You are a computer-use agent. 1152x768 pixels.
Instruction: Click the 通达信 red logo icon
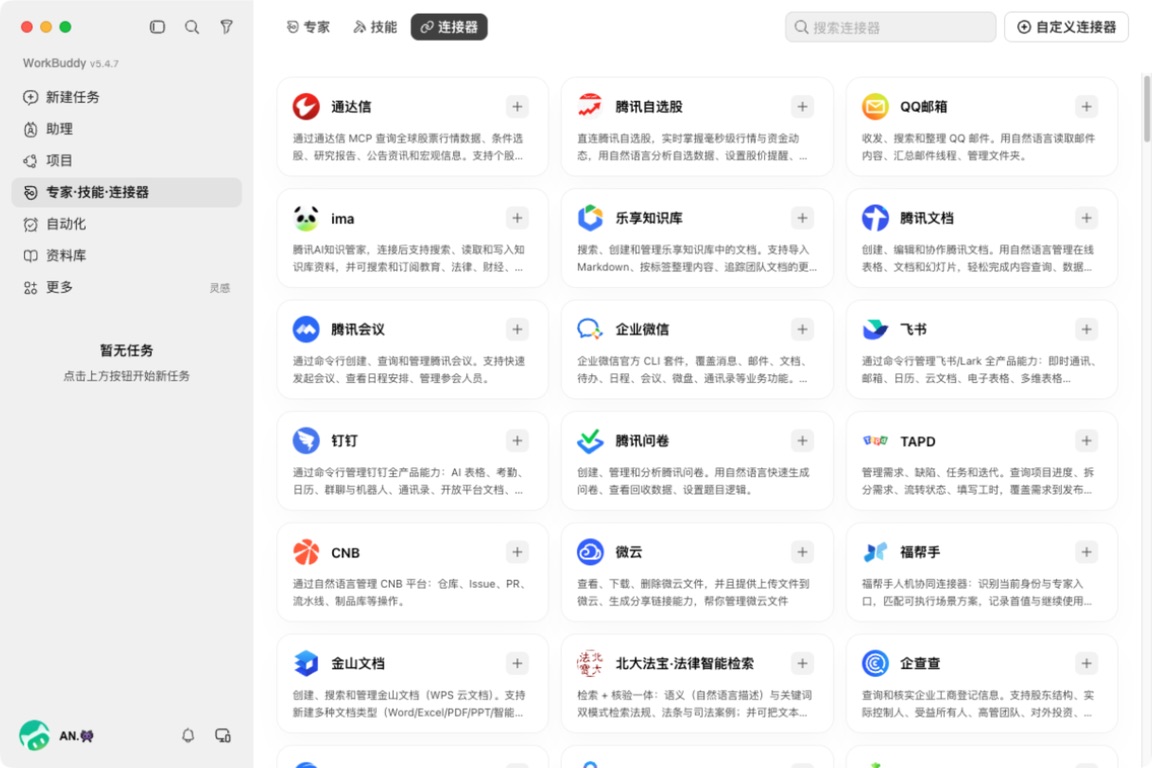tap(306, 107)
